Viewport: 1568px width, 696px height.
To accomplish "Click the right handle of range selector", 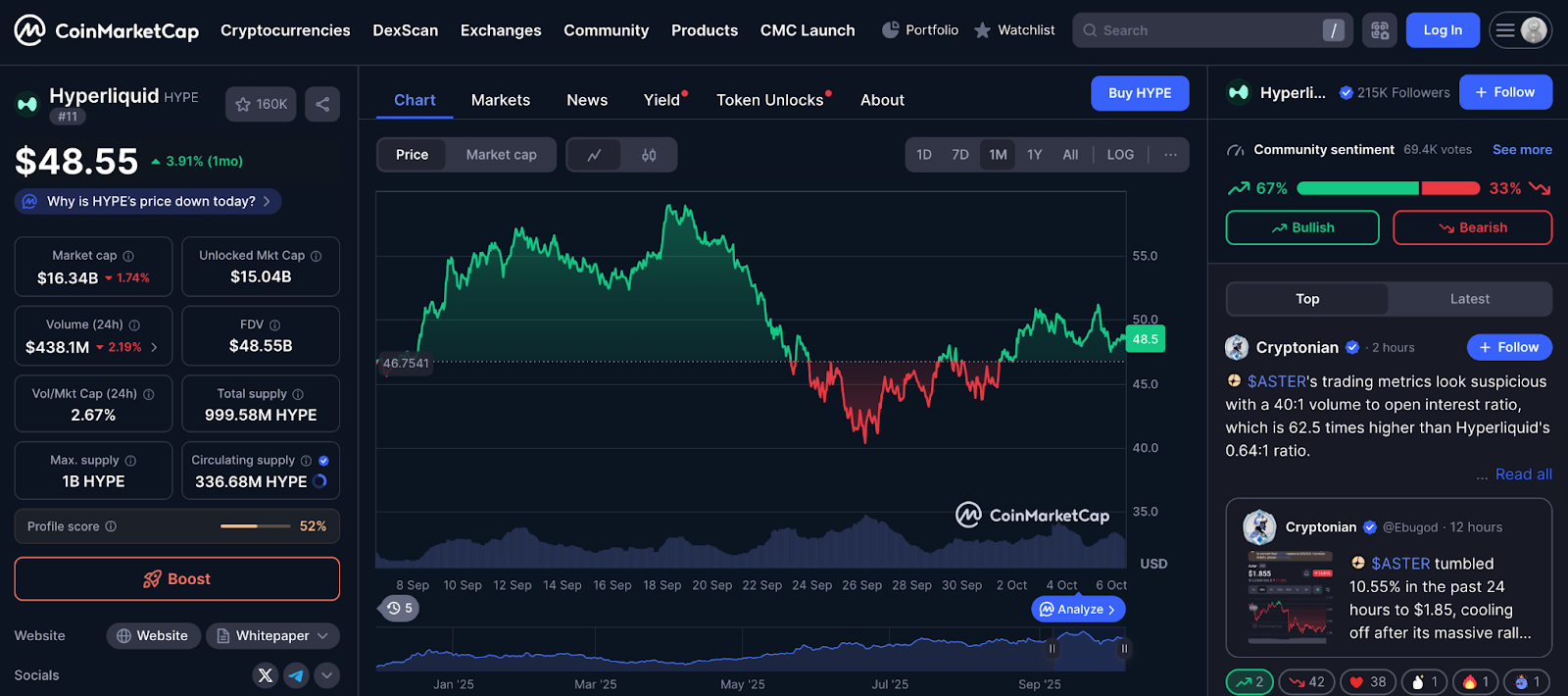I will [1124, 648].
